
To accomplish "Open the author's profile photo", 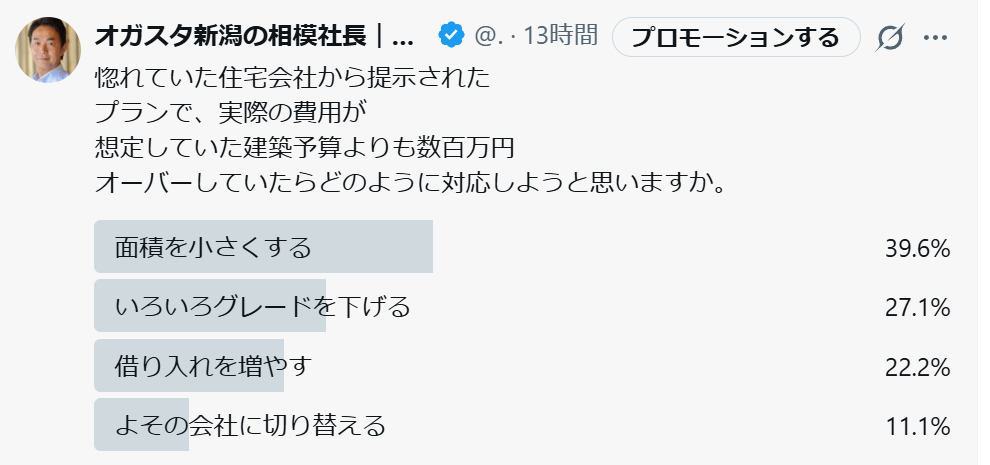I will click(48, 49).
